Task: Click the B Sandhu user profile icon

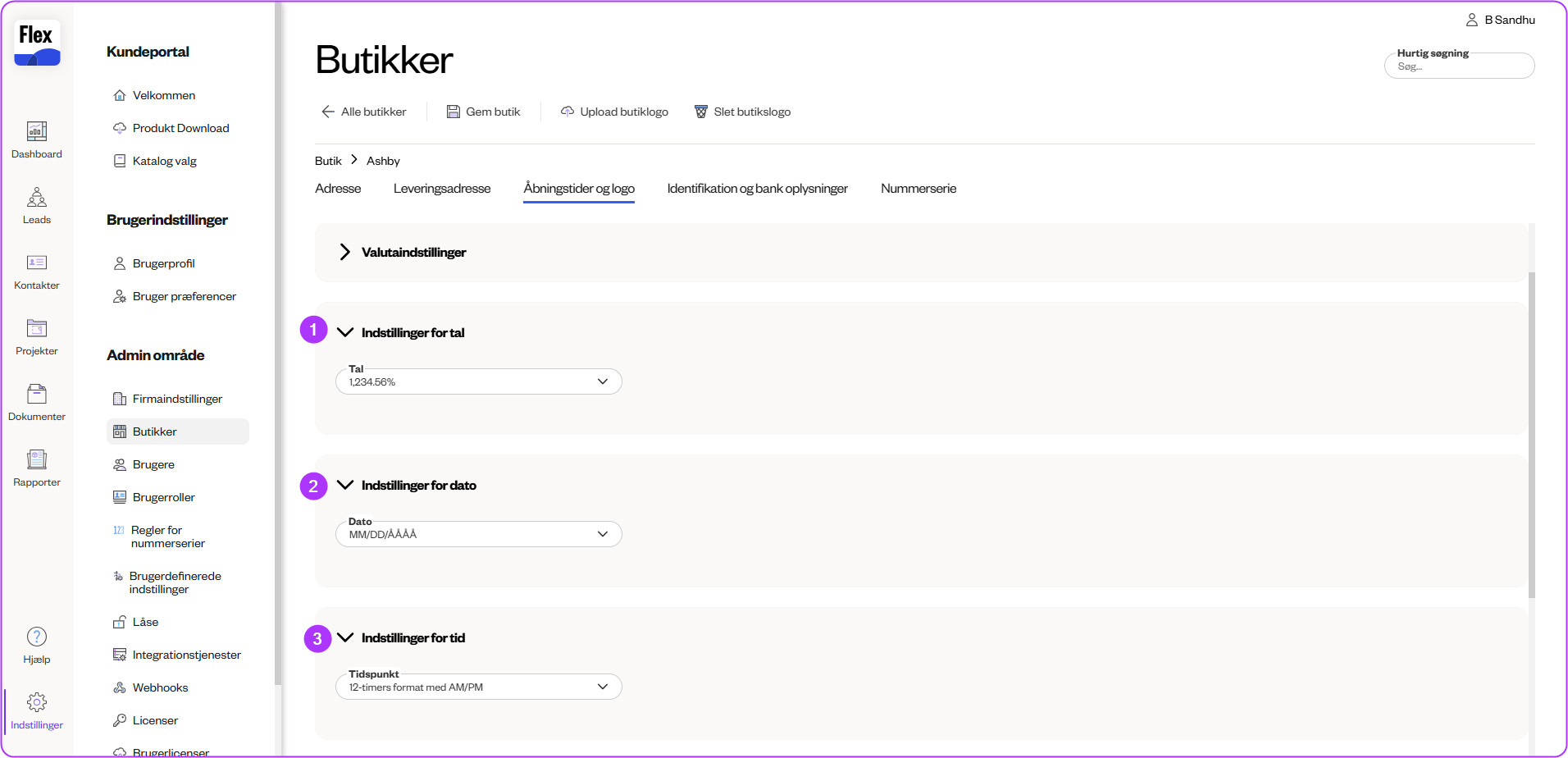Action: pos(1471,20)
